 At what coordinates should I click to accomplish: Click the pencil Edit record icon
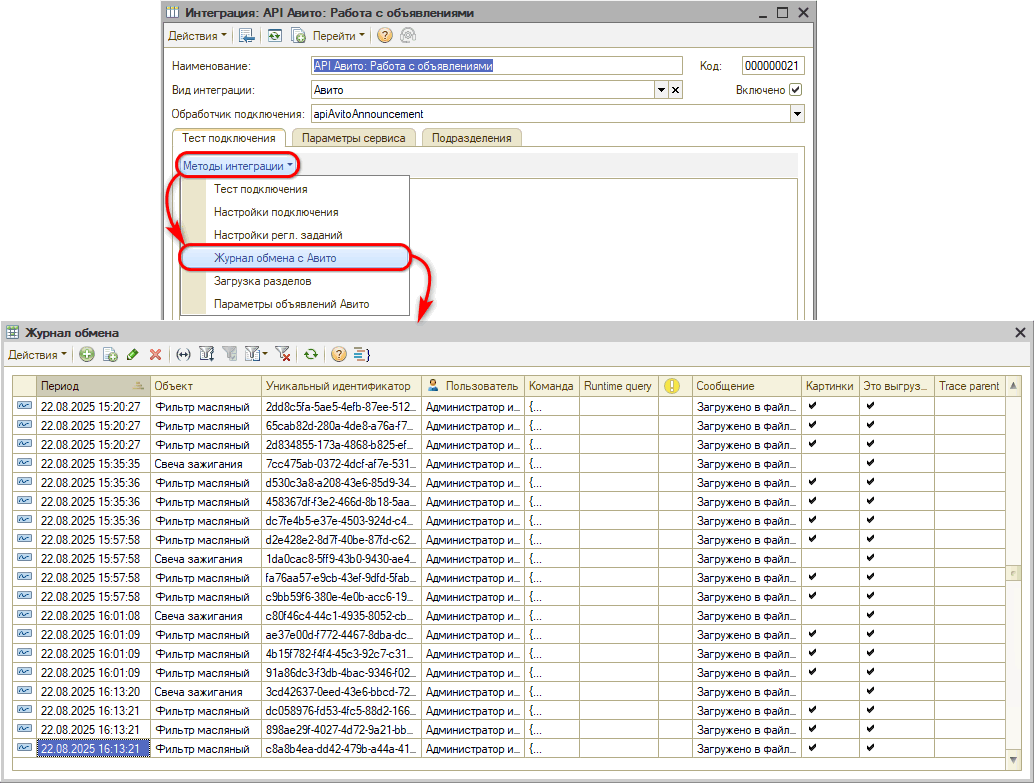[x=132, y=354]
